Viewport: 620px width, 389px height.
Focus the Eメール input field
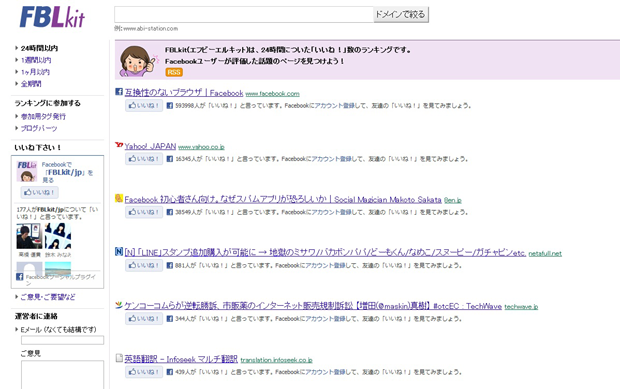click(x=62, y=340)
